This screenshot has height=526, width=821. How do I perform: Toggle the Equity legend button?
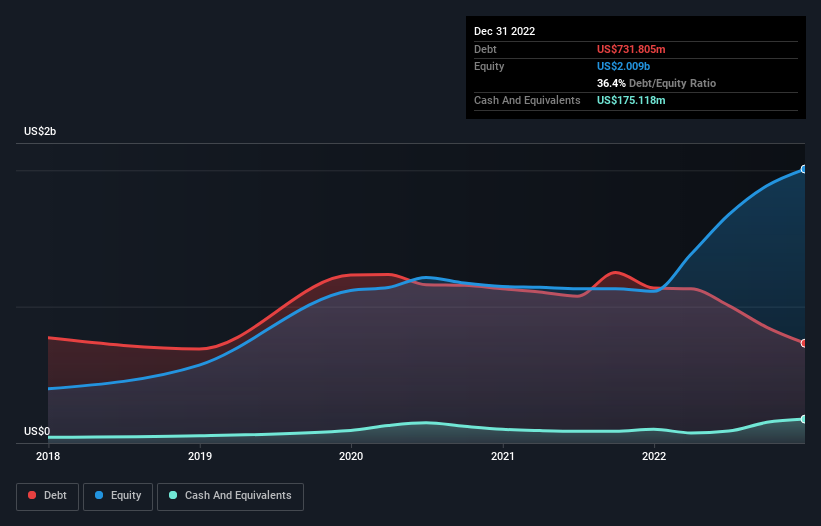click(x=118, y=496)
